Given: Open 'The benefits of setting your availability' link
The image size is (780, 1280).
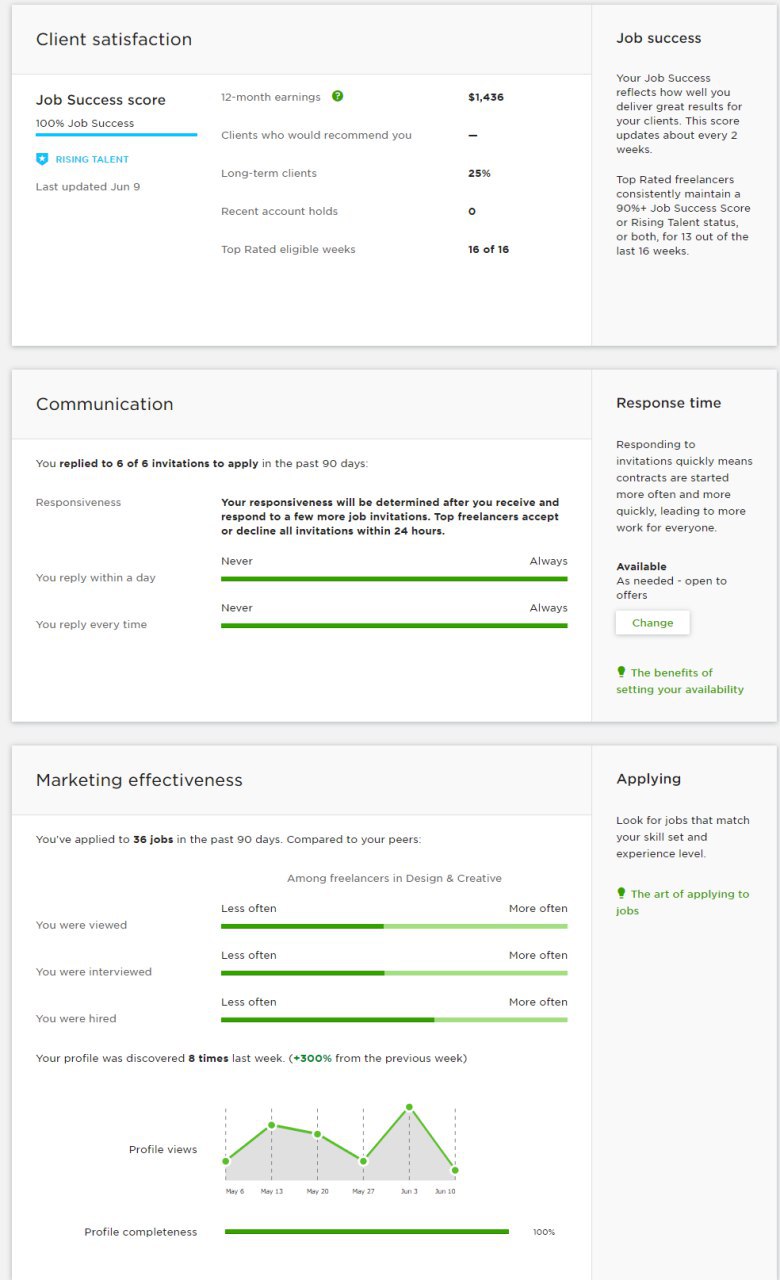Looking at the screenshot, I should 680,681.
